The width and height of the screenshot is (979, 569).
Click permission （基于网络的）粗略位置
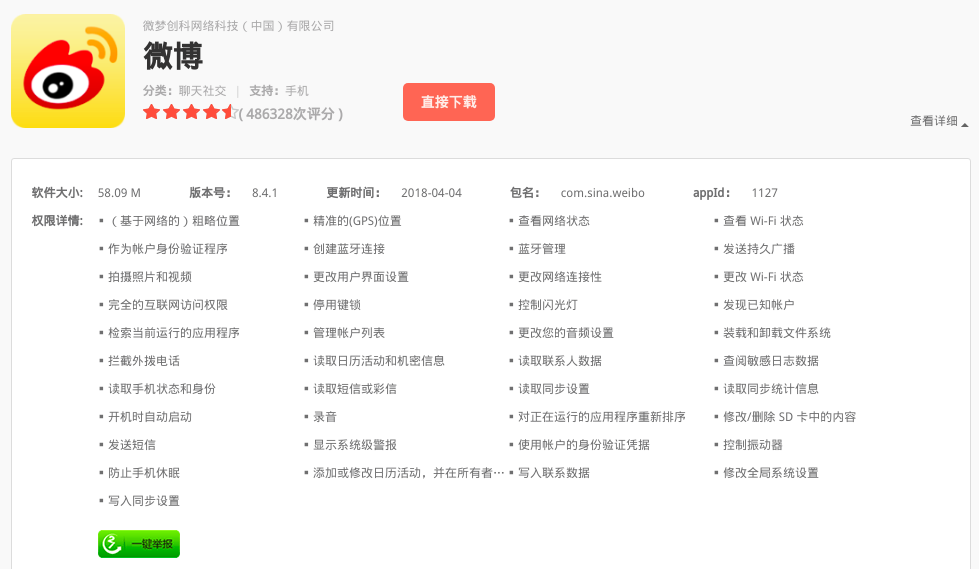174,221
